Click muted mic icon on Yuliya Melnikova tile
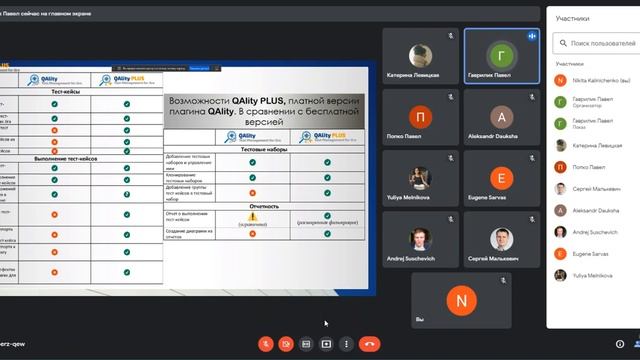Screen dimensions: 640x360 [x=451, y=158]
